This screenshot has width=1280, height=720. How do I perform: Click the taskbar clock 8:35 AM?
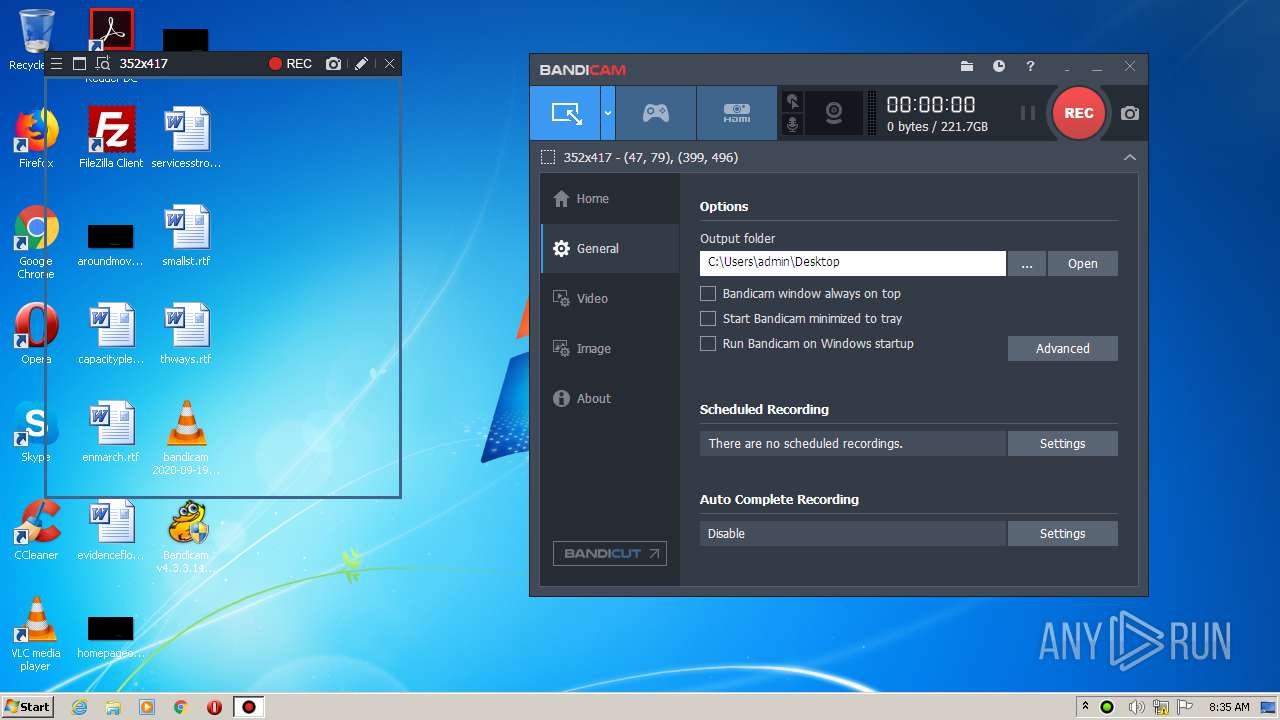point(1230,707)
